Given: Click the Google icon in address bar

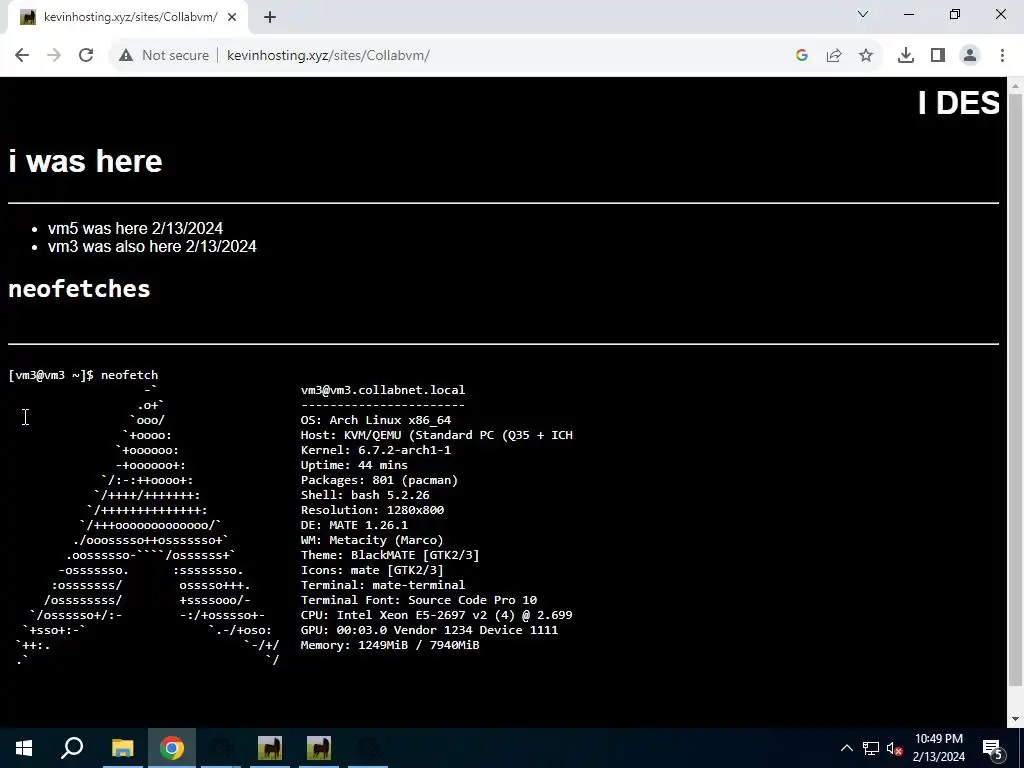Looking at the screenshot, I should click(x=802, y=56).
